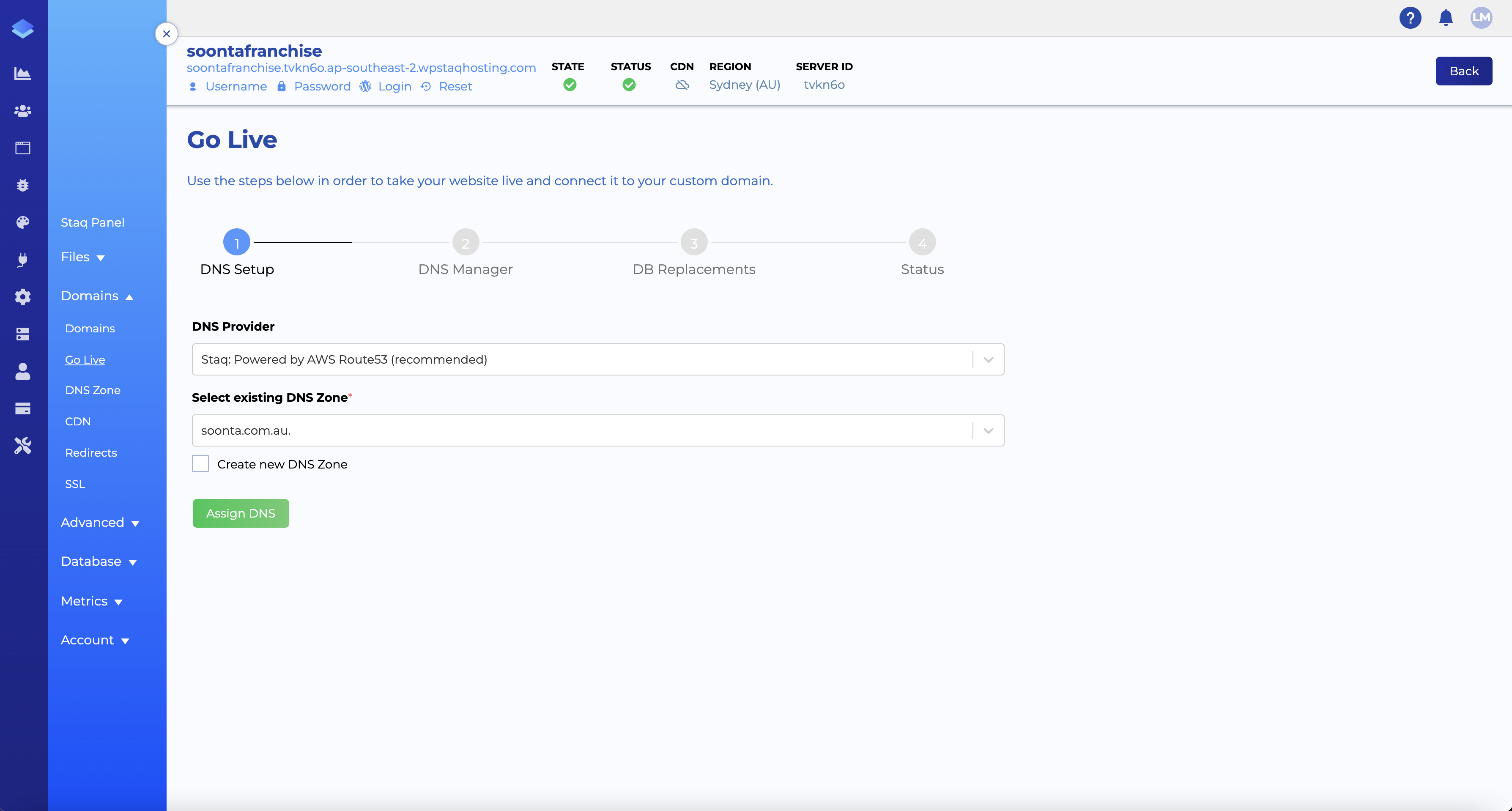1512x811 pixels.
Task: Open the analytics chart sidebar icon
Action: click(23, 73)
